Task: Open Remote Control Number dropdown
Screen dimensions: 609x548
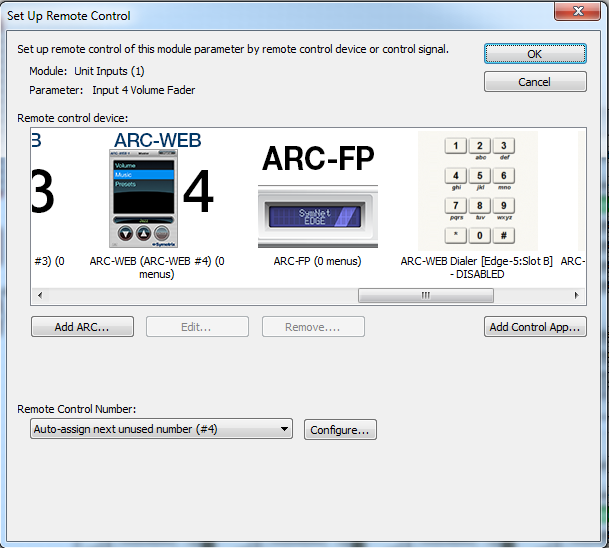Action: click(x=161, y=429)
